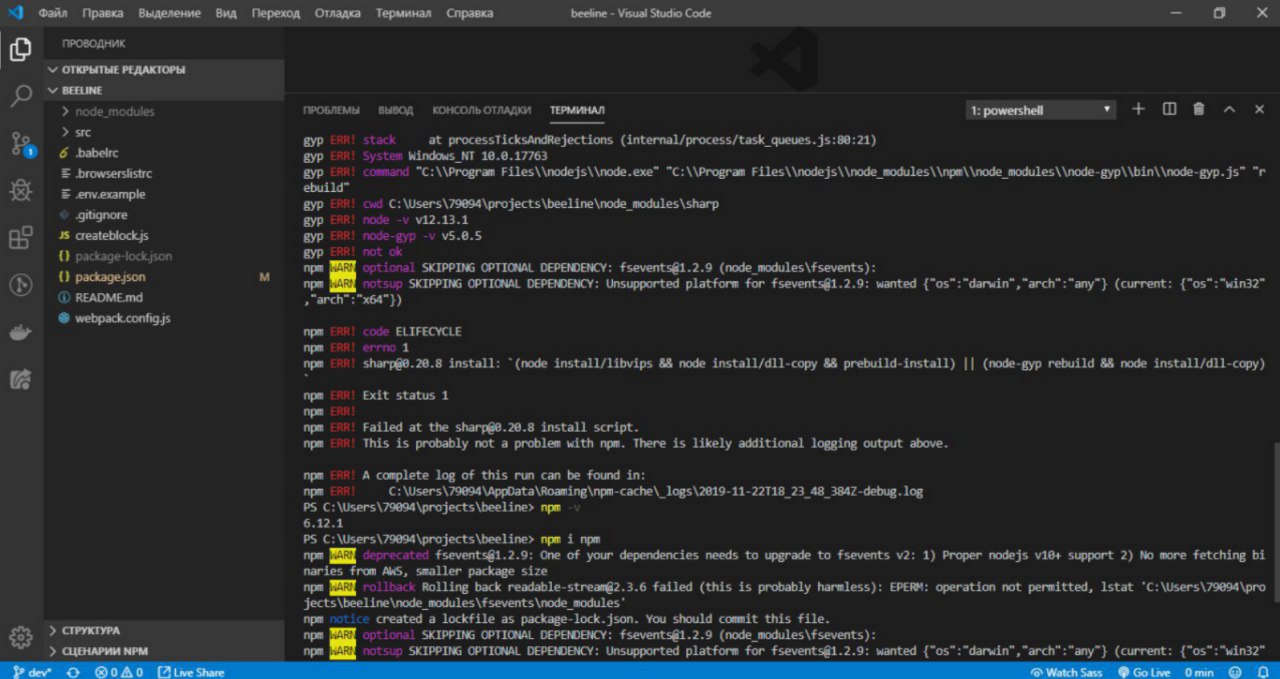
Task: Open the Explorer view in activity bar
Action: (x=20, y=50)
